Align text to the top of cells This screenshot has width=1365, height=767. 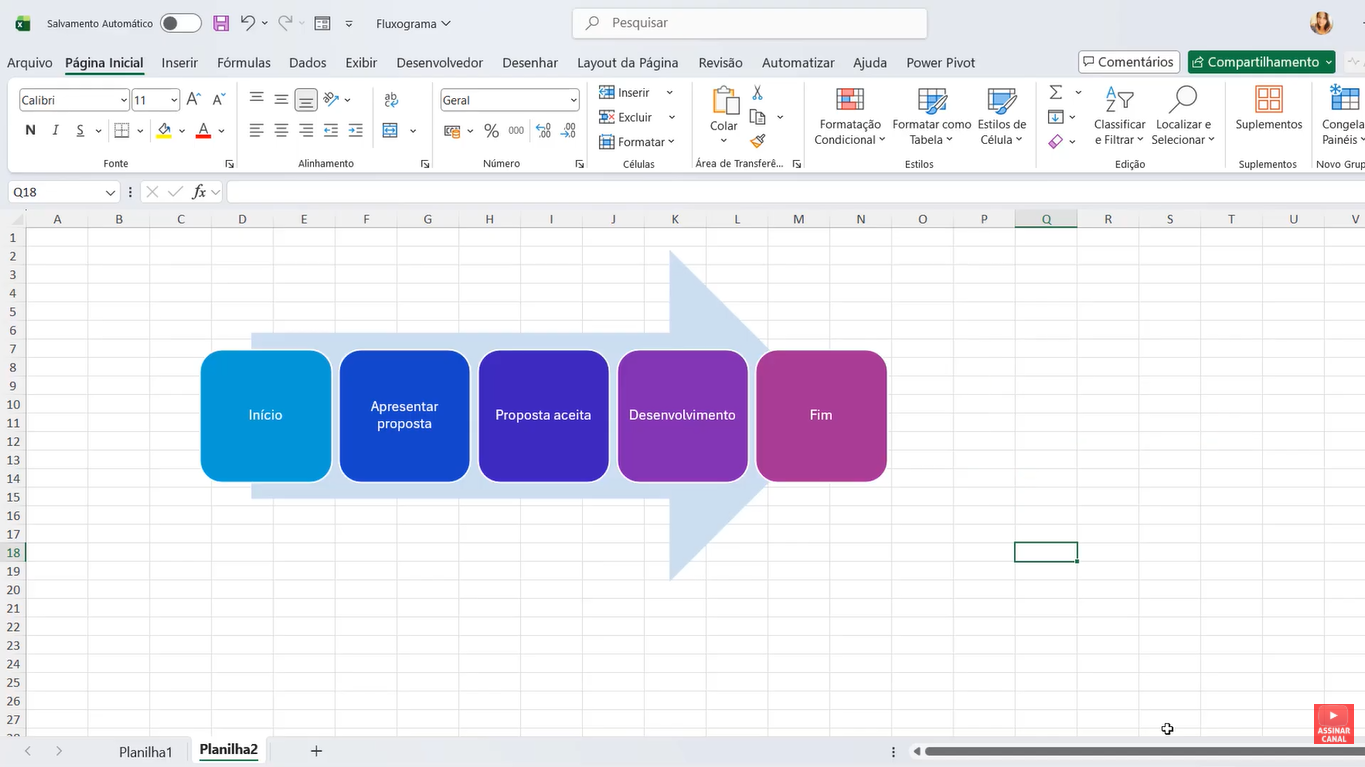pos(257,99)
